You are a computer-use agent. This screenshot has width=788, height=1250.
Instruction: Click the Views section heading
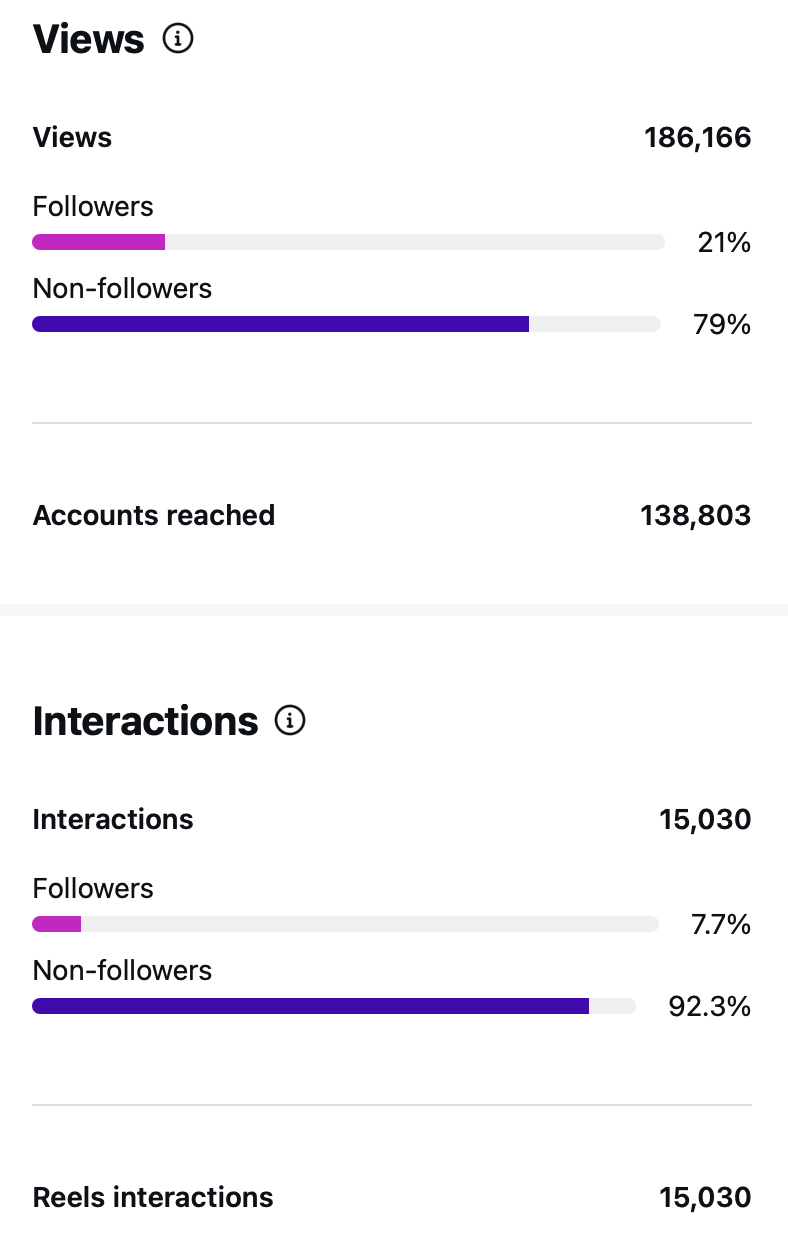coord(88,38)
